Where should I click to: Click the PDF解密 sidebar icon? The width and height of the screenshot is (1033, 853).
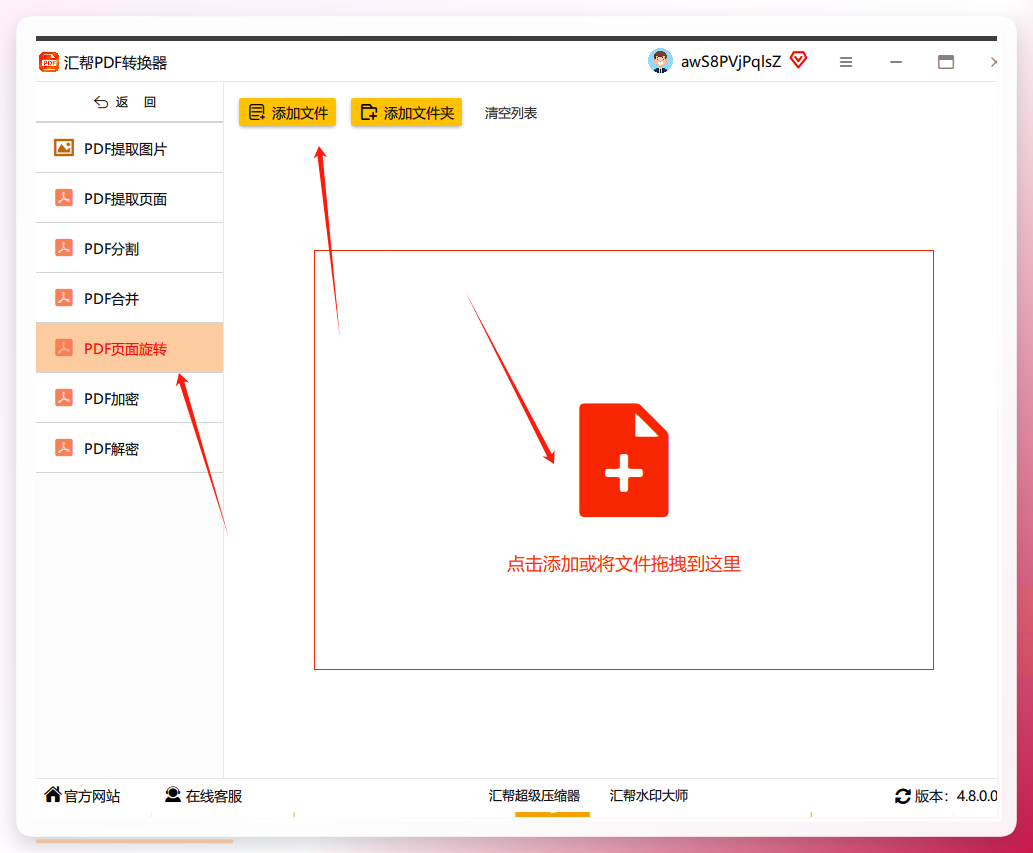64,448
